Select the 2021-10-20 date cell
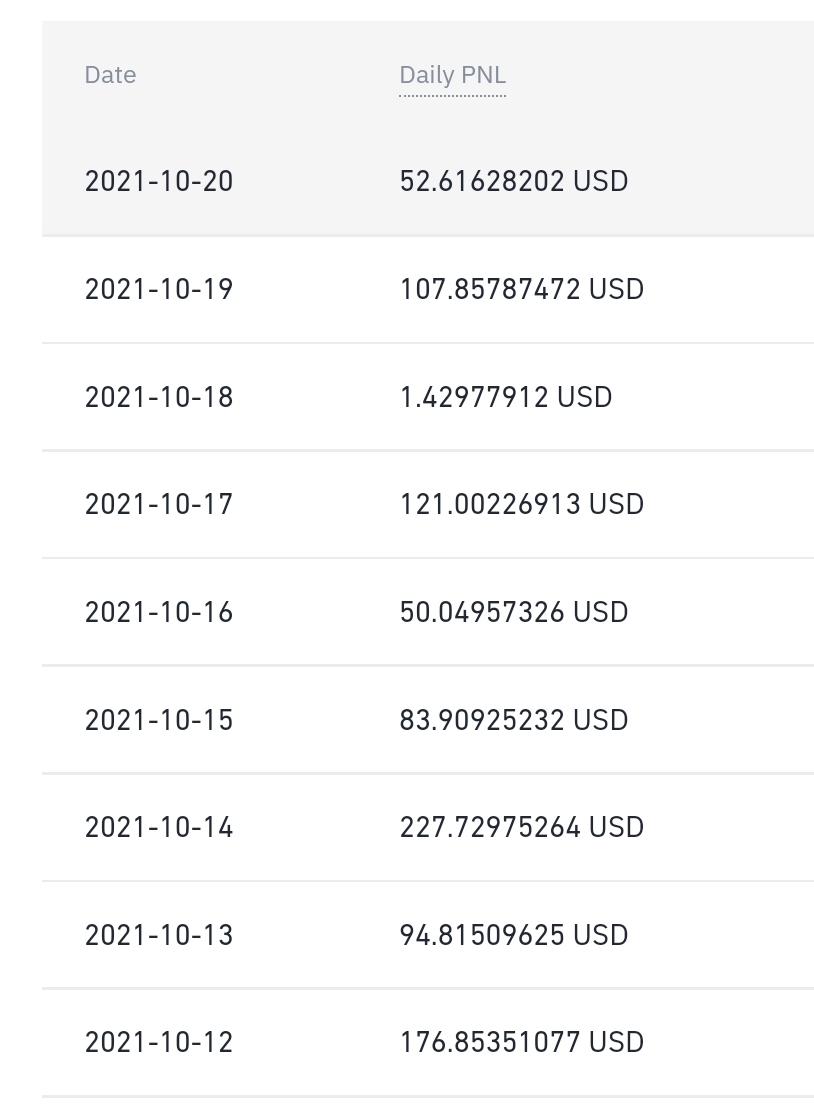The image size is (814, 1105). (x=159, y=181)
